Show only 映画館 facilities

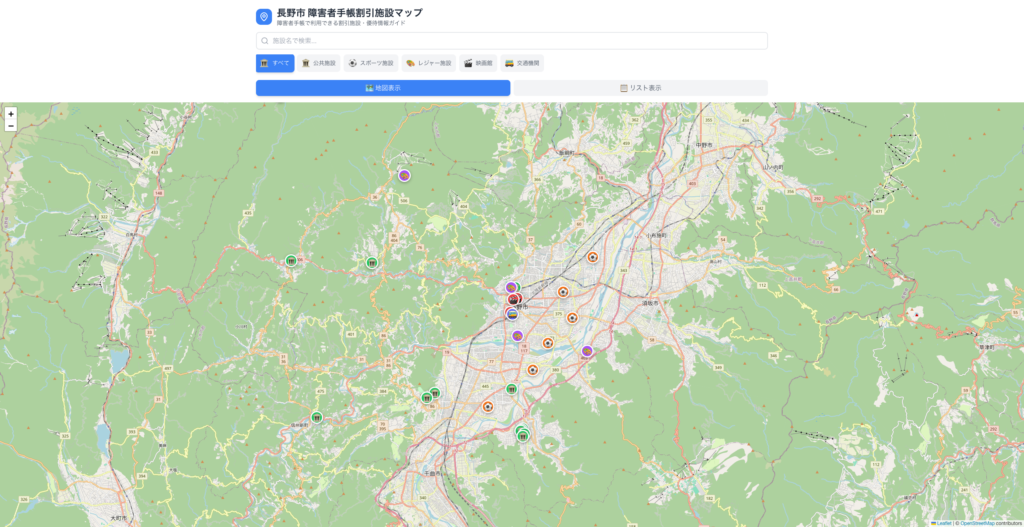pyautogui.click(x=478, y=63)
